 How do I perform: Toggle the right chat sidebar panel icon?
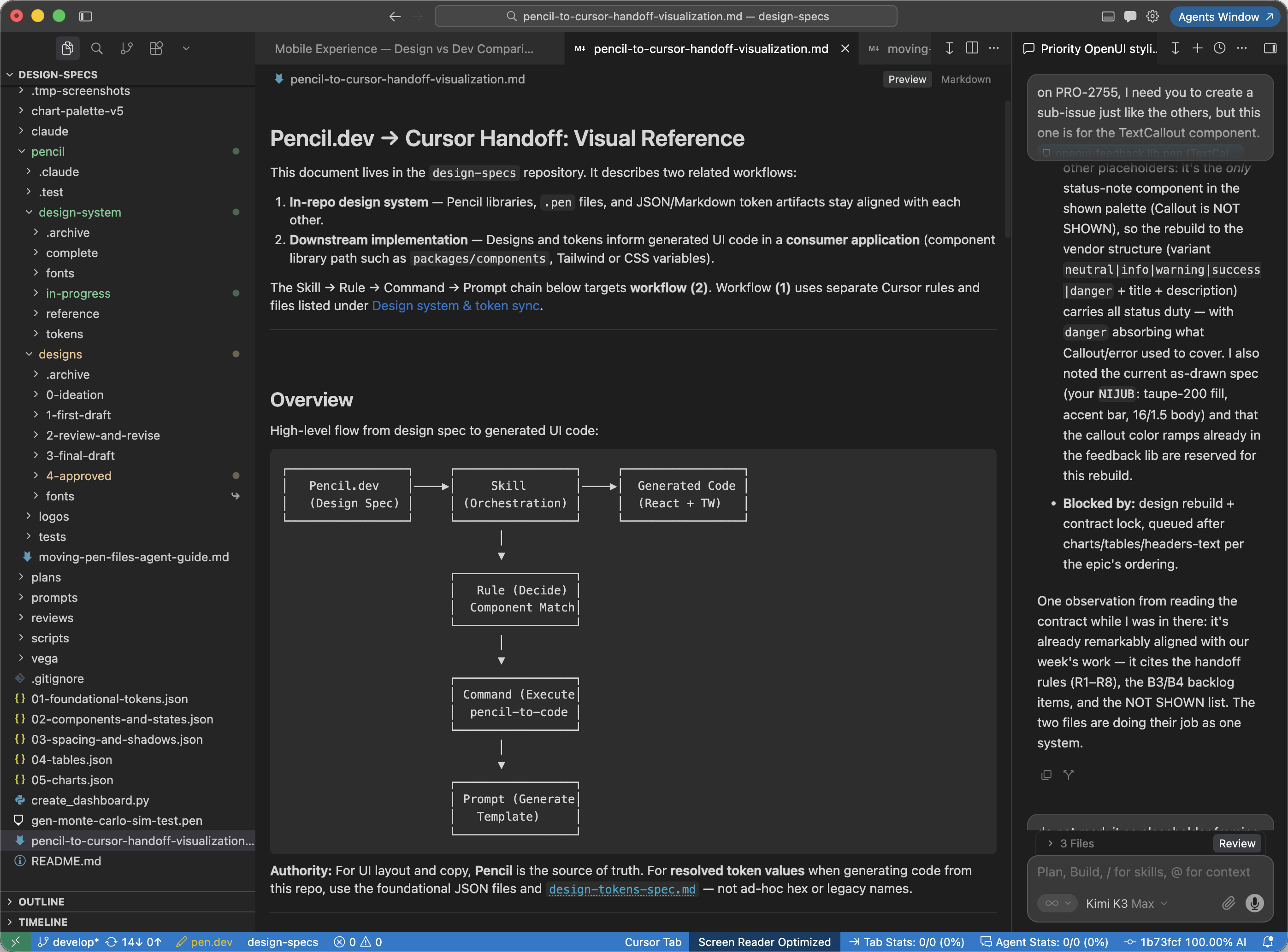pyautogui.click(x=1270, y=48)
